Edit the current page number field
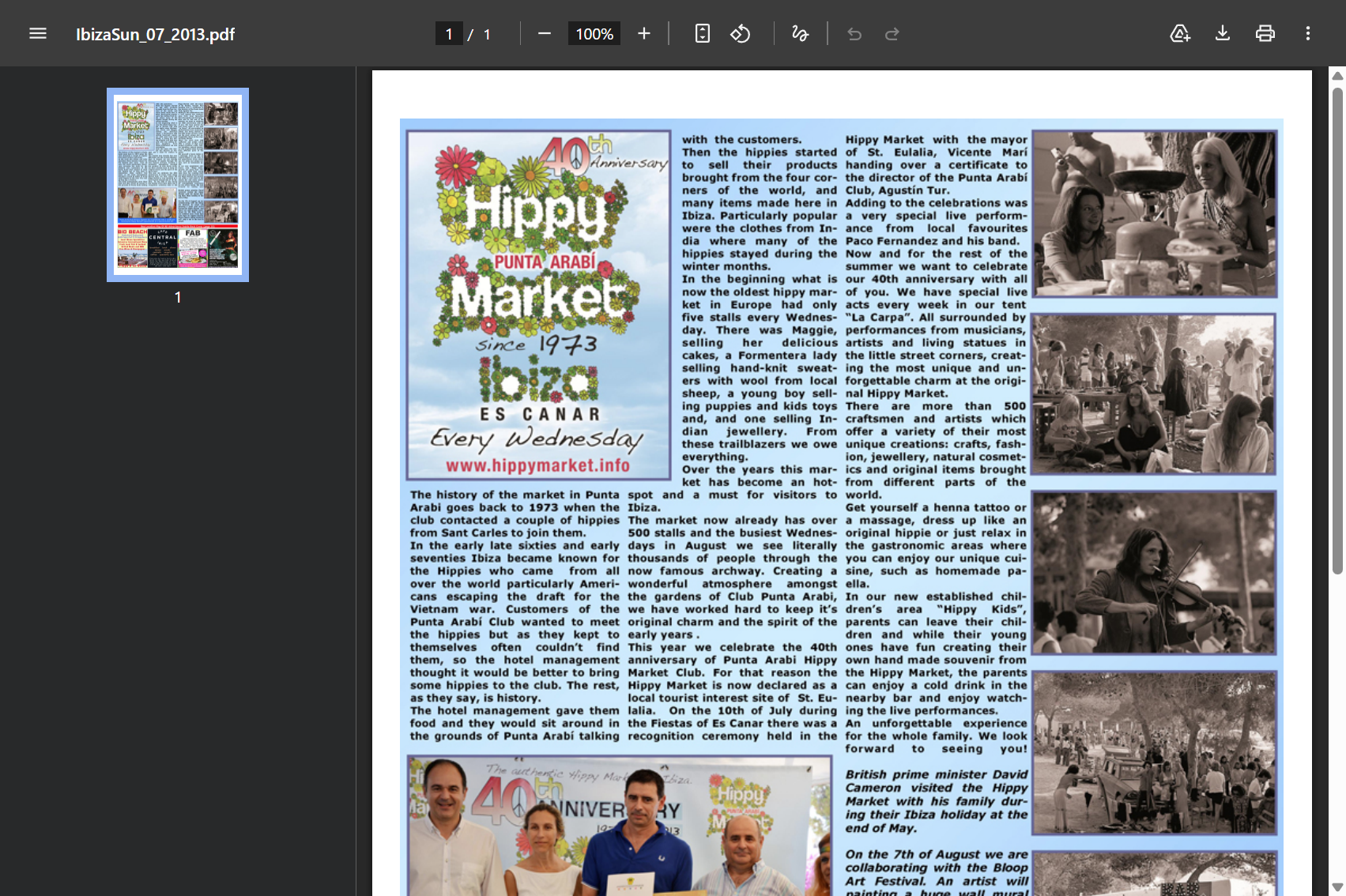 [x=449, y=34]
